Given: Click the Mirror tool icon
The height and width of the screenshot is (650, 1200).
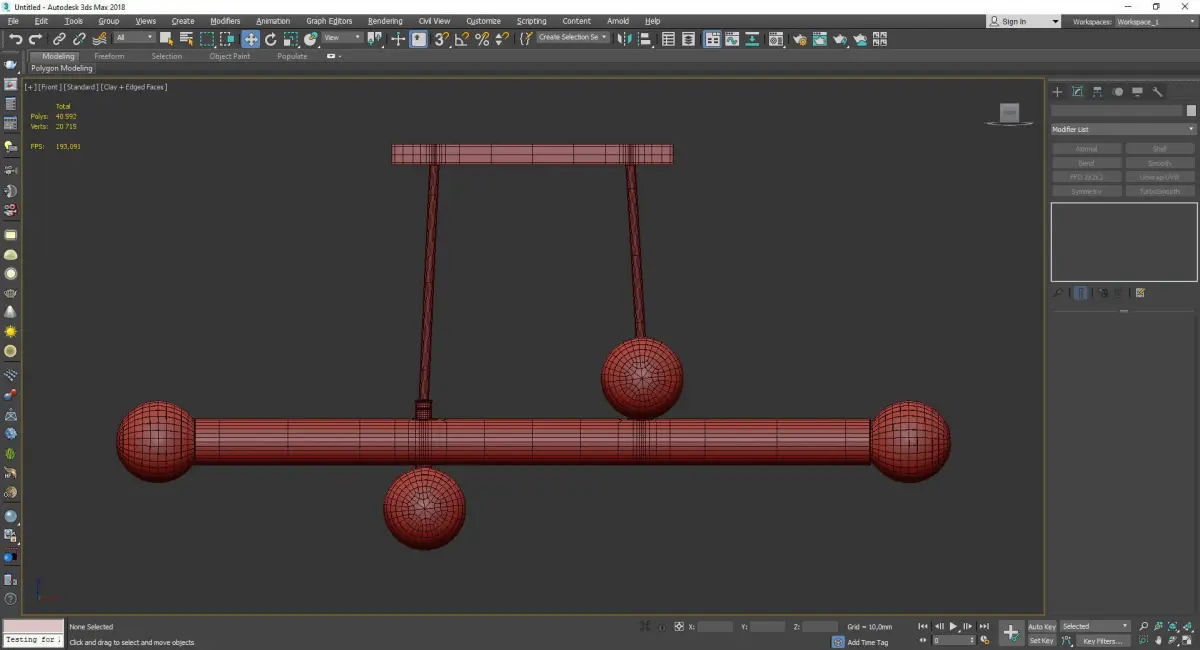Looking at the screenshot, I should pyautogui.click(x=624, y=39).
